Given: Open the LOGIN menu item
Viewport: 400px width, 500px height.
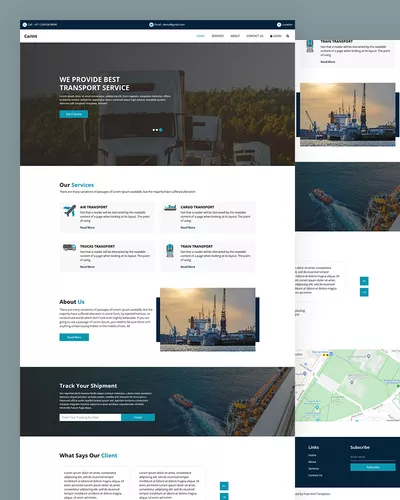Looking at the screenshot, I should coord(276,36).
